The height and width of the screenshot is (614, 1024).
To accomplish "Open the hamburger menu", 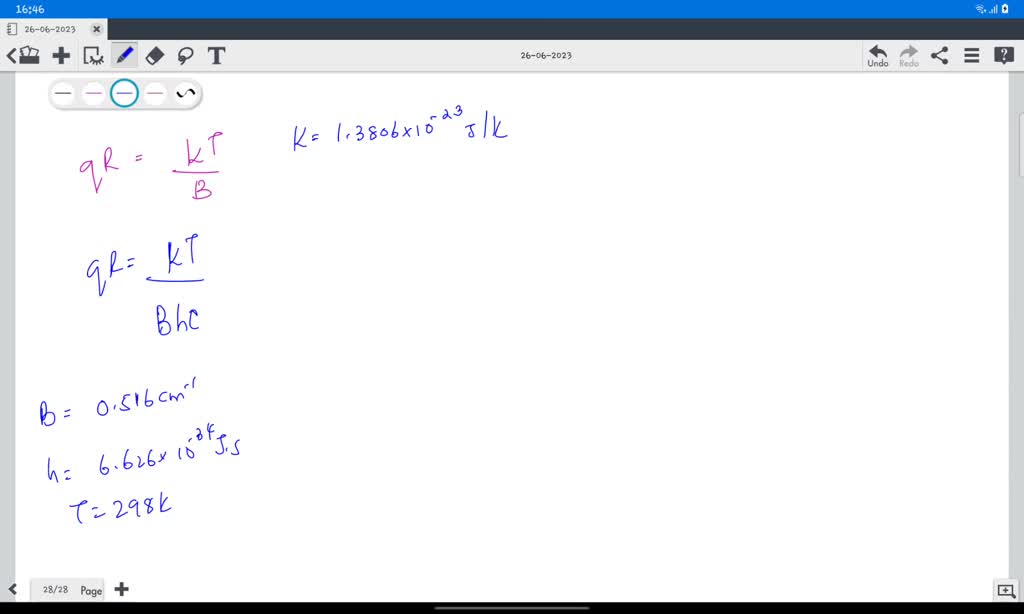I will [x=971, y=56].
